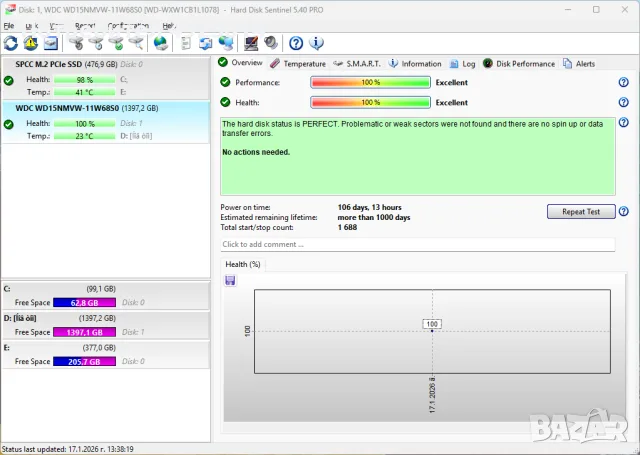The height and width of the screenshot is (455, 640).
Task: Click the report document toolbar icon
Action: point(186,43)
